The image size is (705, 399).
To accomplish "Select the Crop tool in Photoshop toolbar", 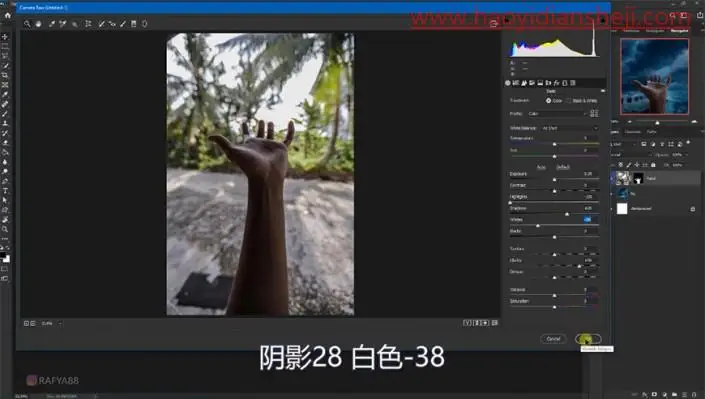I will pyautogui.click(x=5, y=75).
